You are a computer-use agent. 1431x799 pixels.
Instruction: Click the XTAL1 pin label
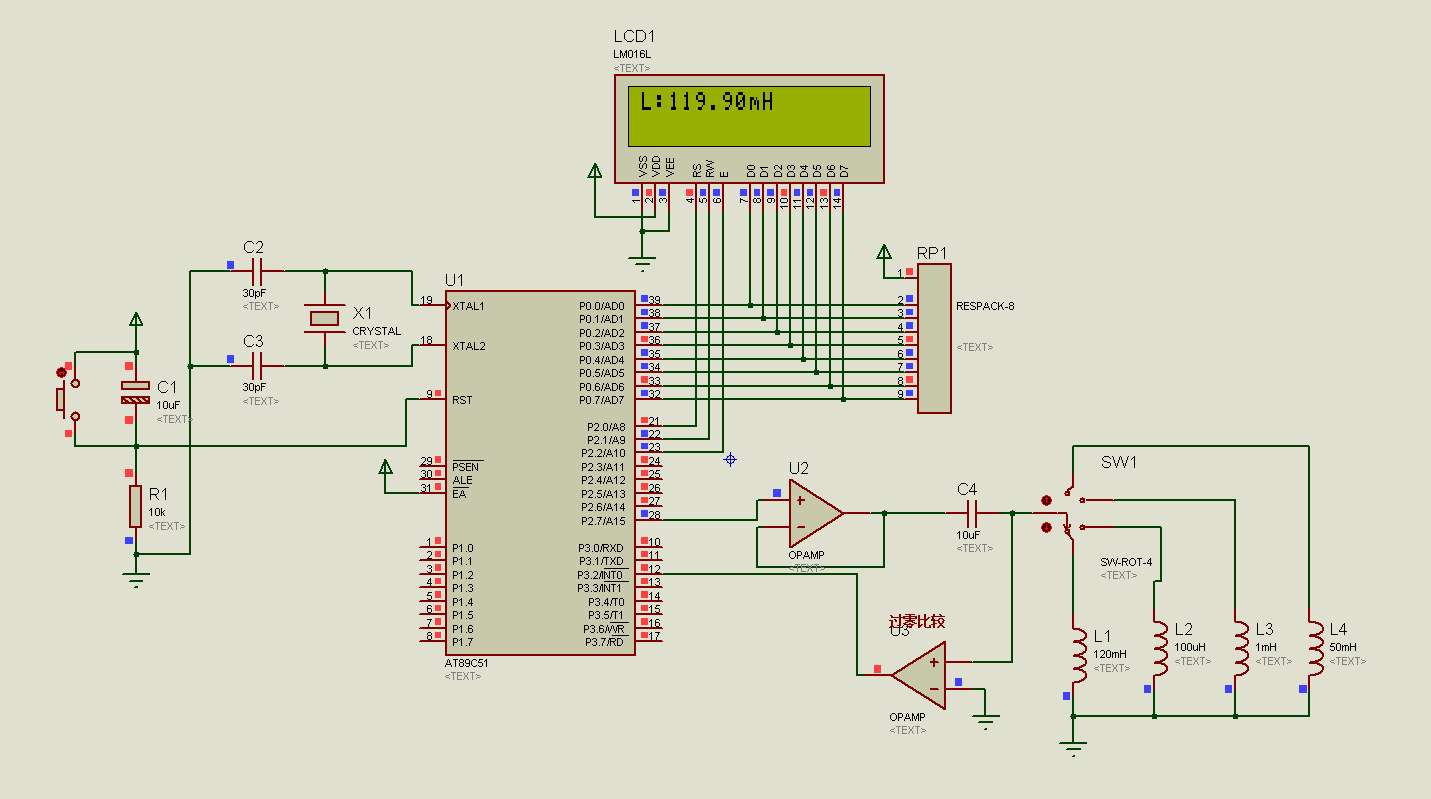pos(469,305)
